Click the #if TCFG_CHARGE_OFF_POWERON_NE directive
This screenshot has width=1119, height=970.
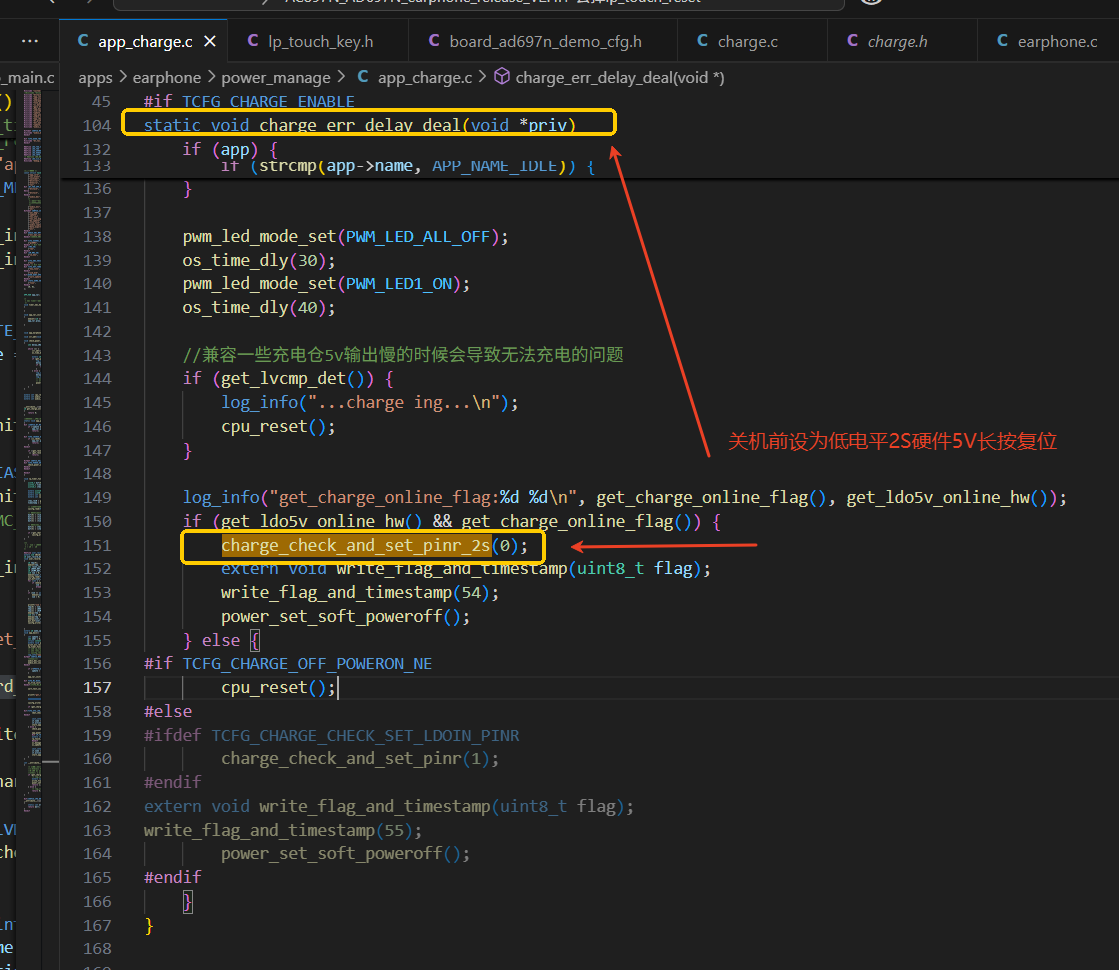288,664
